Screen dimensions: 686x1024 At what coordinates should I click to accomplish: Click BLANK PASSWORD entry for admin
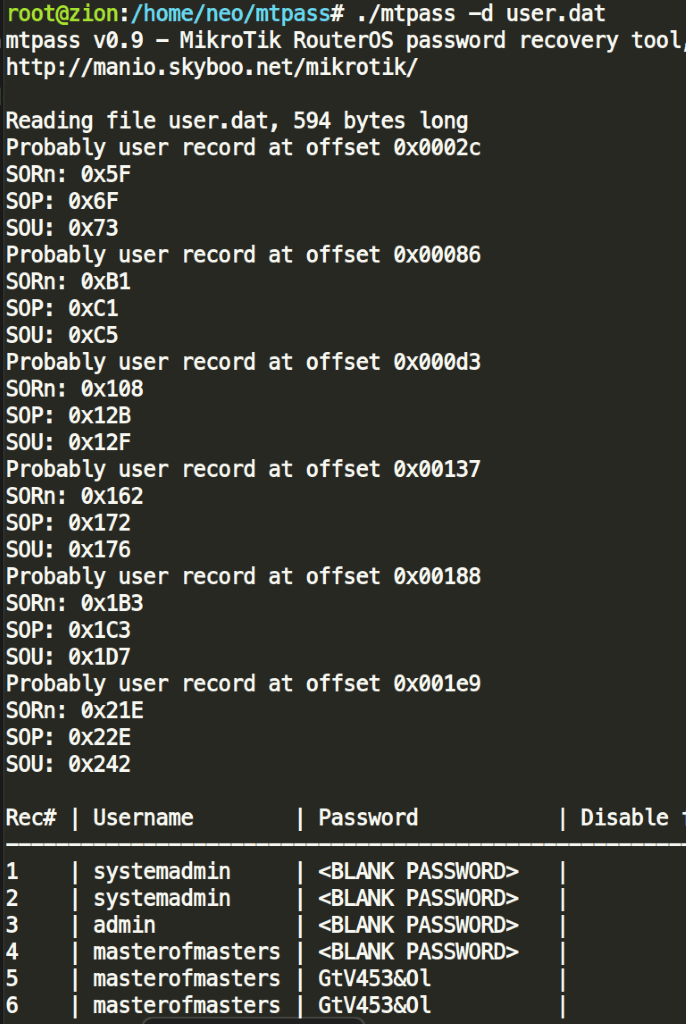click(x=418, y=925)
